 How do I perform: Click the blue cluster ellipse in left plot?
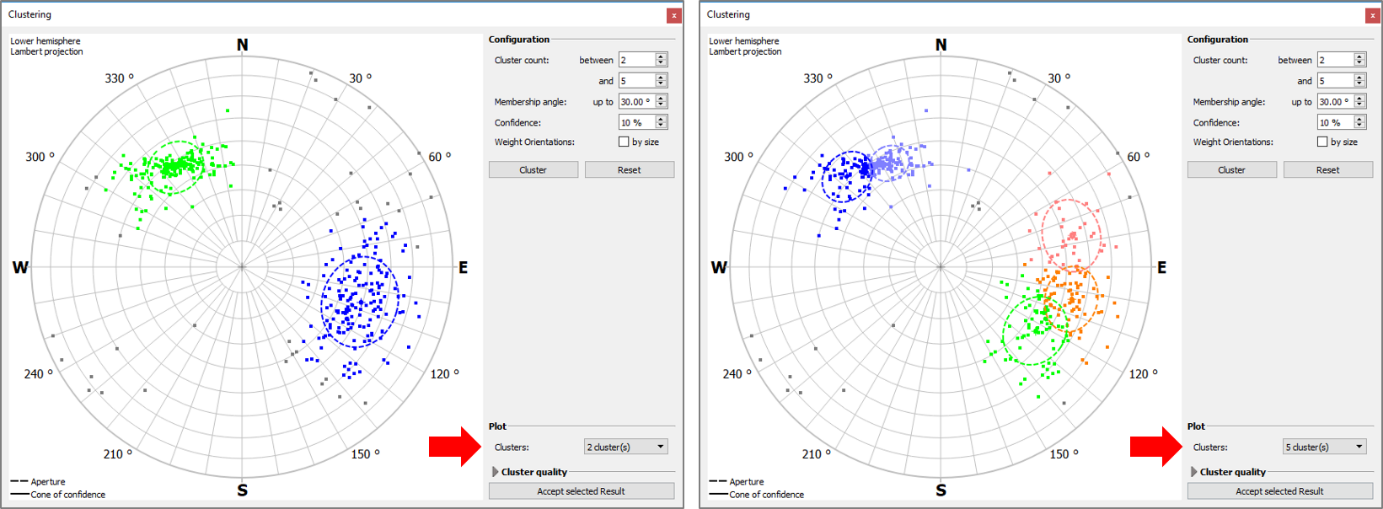tap(360, 302)
